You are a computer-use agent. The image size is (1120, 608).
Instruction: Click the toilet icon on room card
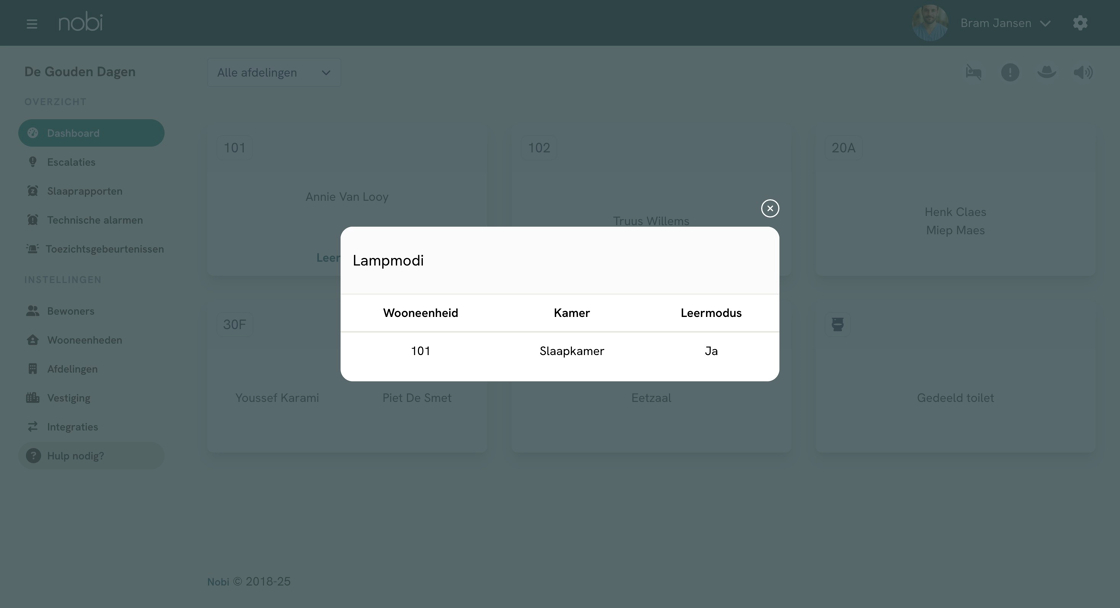pyautogui.click(x=838, y=325)
